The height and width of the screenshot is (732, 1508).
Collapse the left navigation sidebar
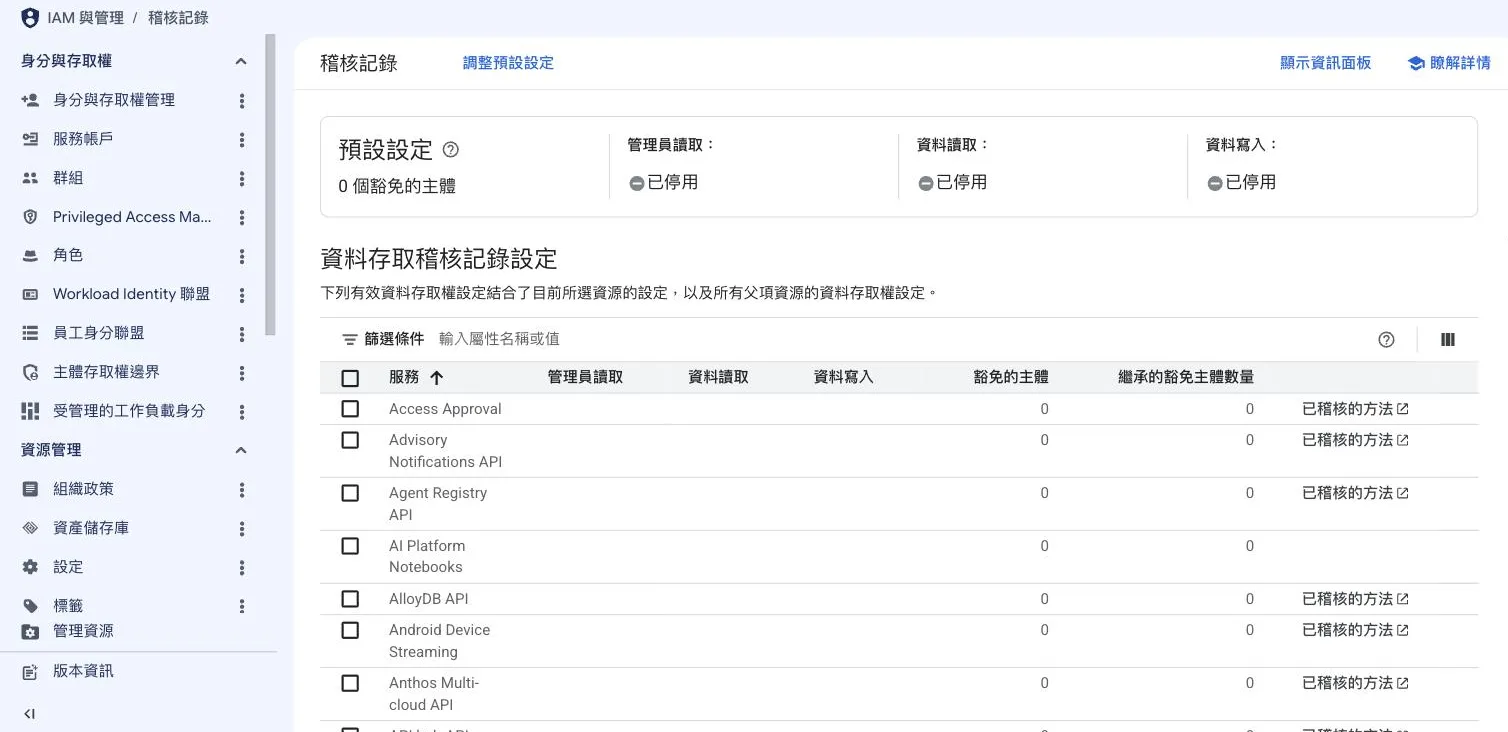tap(29, 714)
